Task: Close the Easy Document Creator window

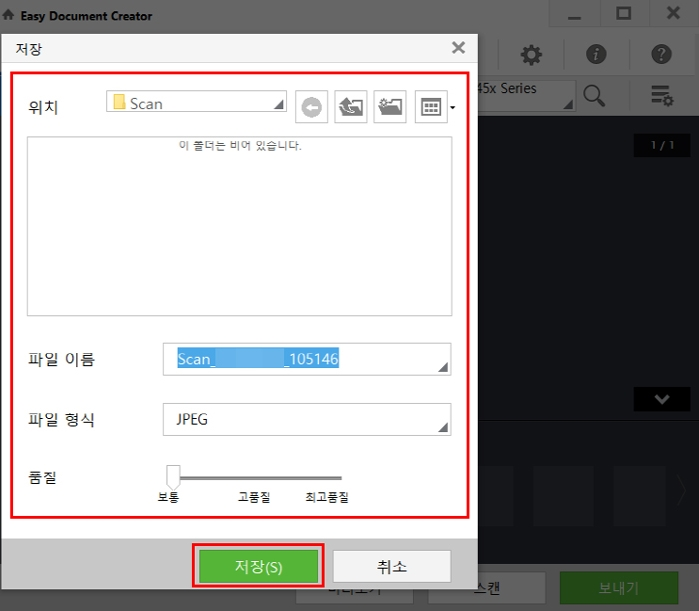Action: [673, 13]
